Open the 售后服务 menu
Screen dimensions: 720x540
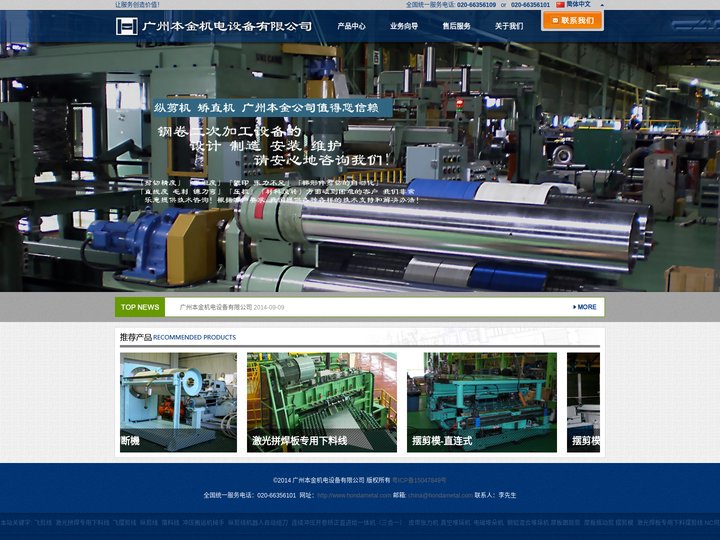456,26
